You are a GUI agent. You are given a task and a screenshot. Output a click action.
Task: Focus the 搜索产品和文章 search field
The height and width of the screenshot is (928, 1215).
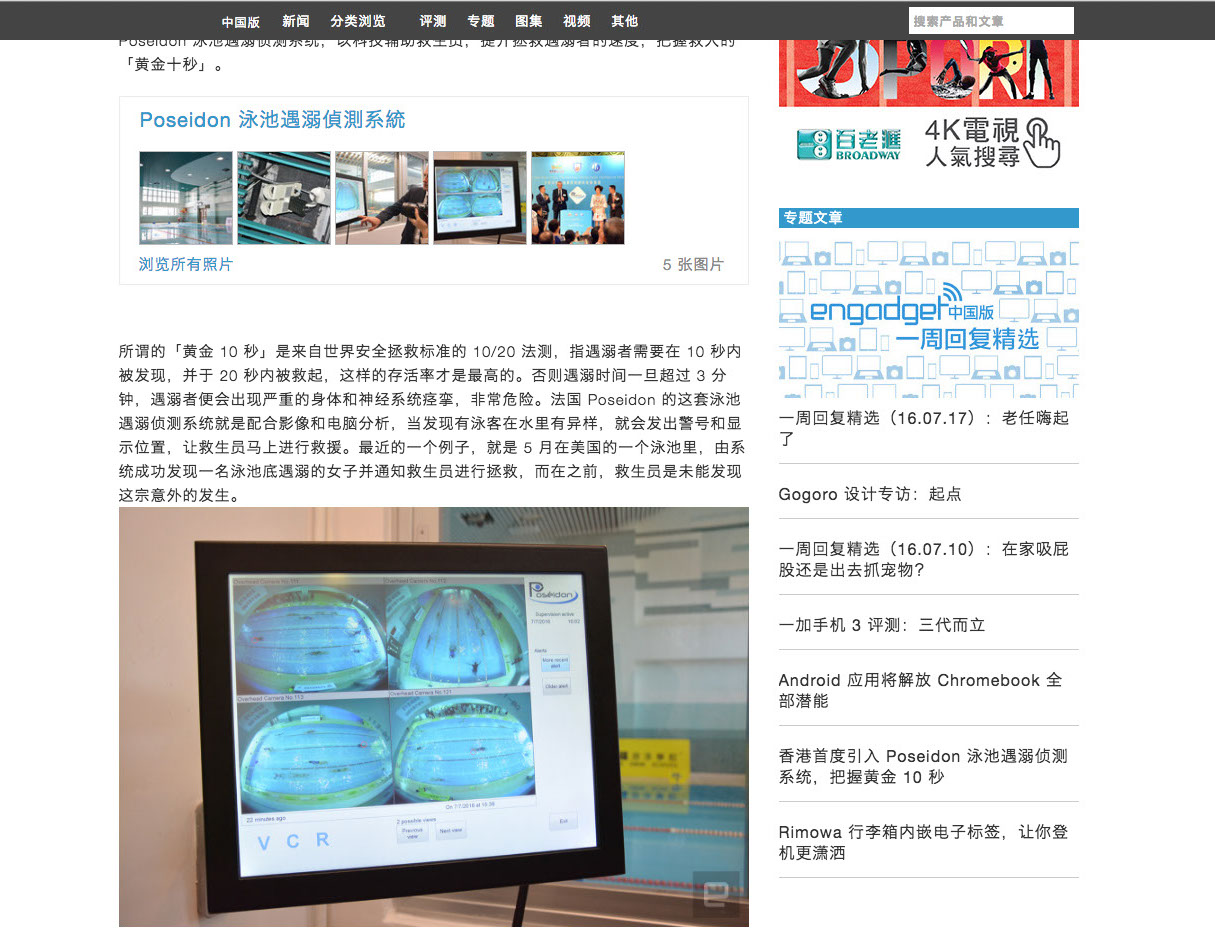[990, 21]
